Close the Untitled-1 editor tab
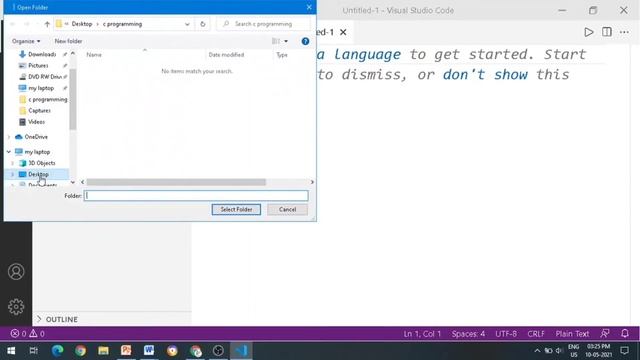The image size is (640, 360). (343, 32)
